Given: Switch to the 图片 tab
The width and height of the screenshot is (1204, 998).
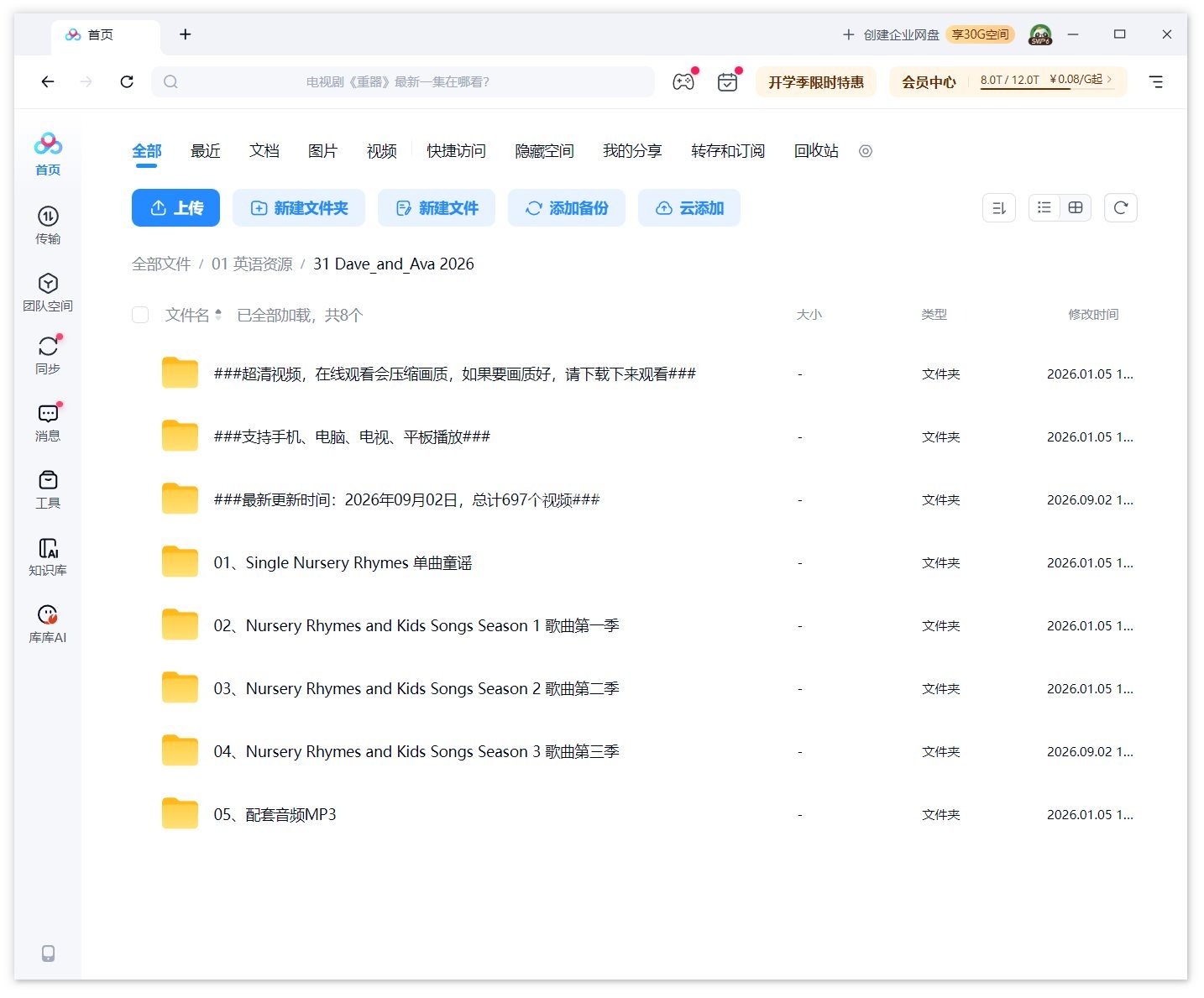Looking at the screenshot, I should 322,151.
